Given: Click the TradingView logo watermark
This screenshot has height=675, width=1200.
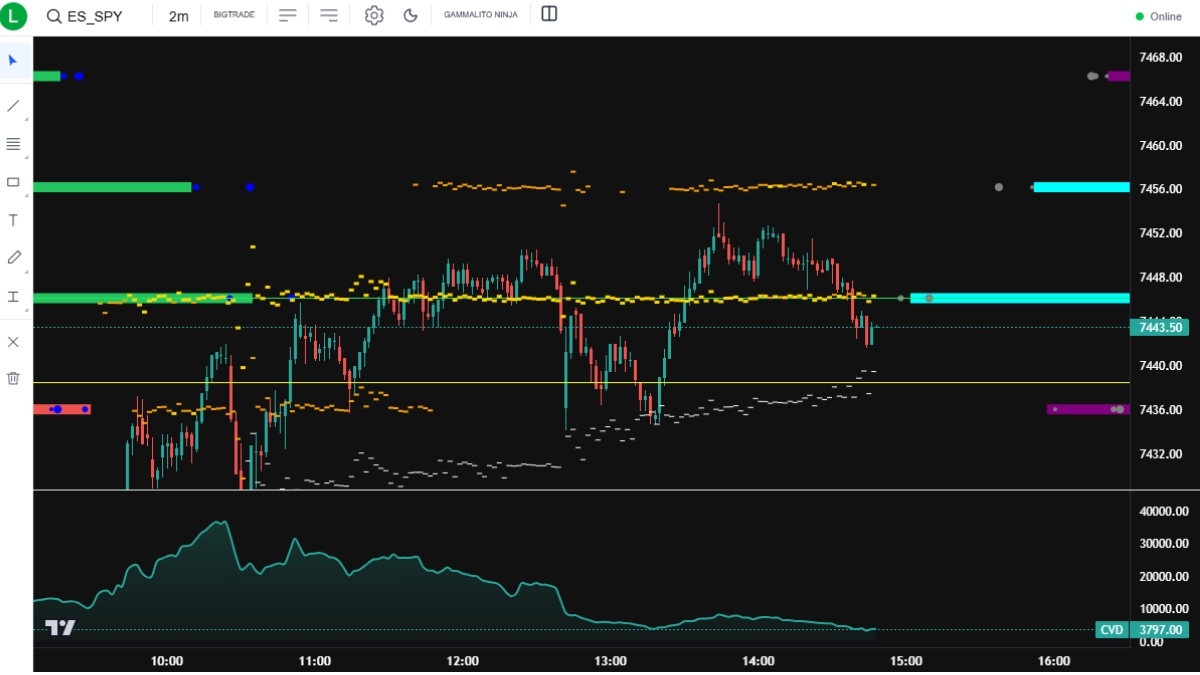Looking at the screenshot, I should coord(60,628).
